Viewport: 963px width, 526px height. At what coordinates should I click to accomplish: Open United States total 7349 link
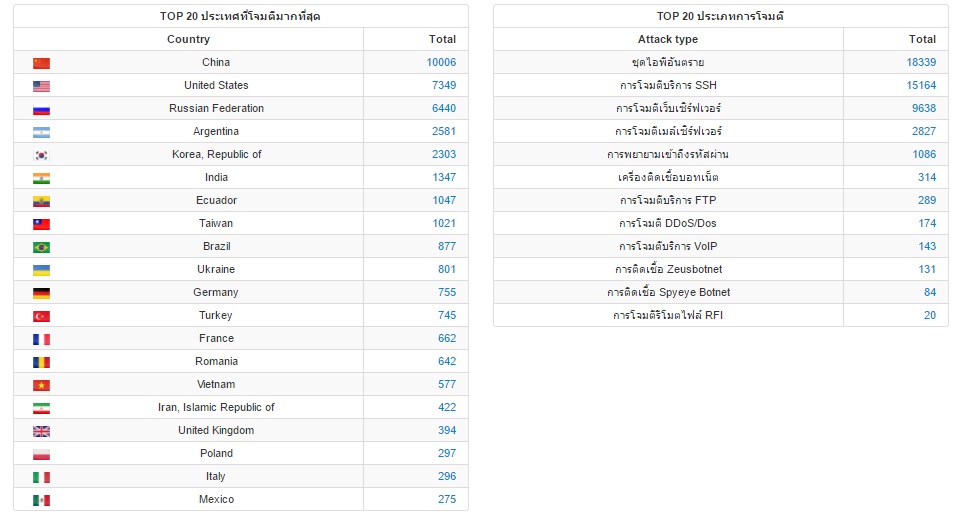click(443, 85)
